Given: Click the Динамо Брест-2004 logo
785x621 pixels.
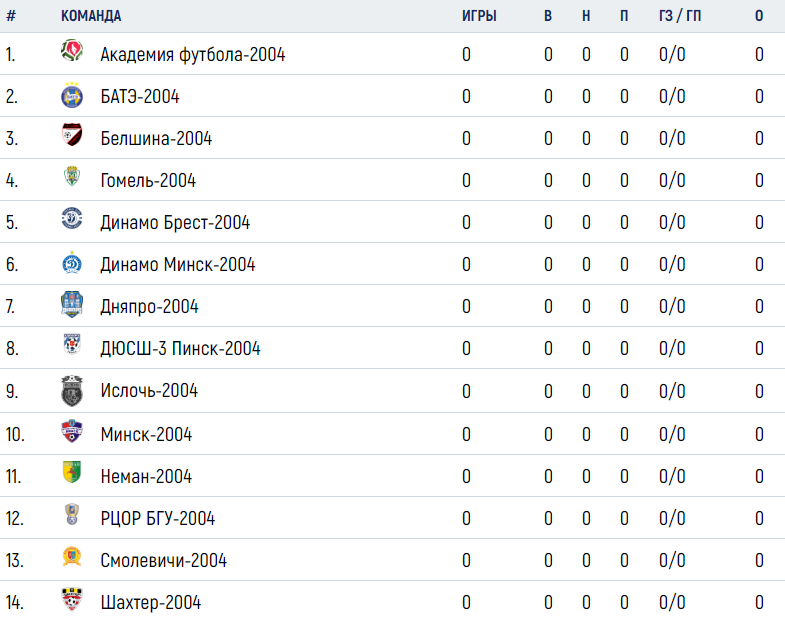Looking at the screenshot, I should tap(72, 218).
